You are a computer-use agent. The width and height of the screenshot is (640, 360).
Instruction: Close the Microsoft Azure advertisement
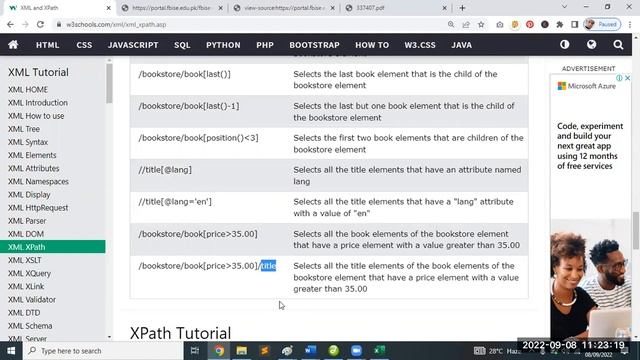click(x=628, y=78)
